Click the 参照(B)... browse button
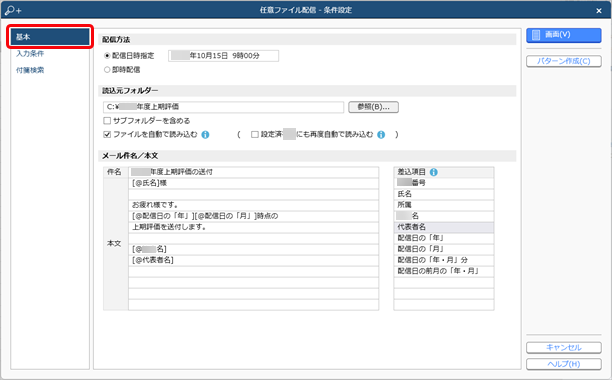The width and height of the screenshot is (612, 380). (374, 107)
